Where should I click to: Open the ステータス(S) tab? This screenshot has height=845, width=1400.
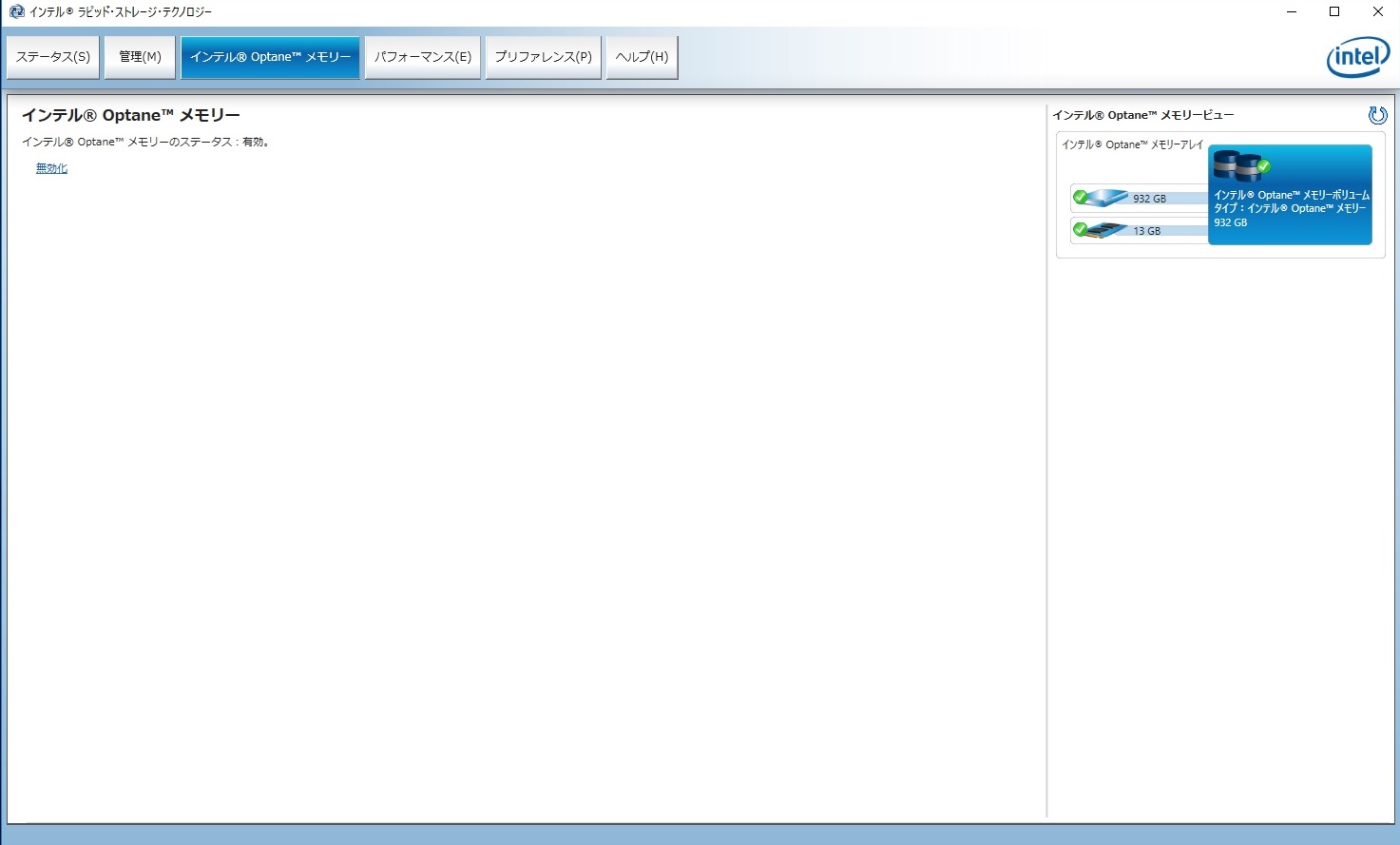pyautogui.click(x=53, y=57)
